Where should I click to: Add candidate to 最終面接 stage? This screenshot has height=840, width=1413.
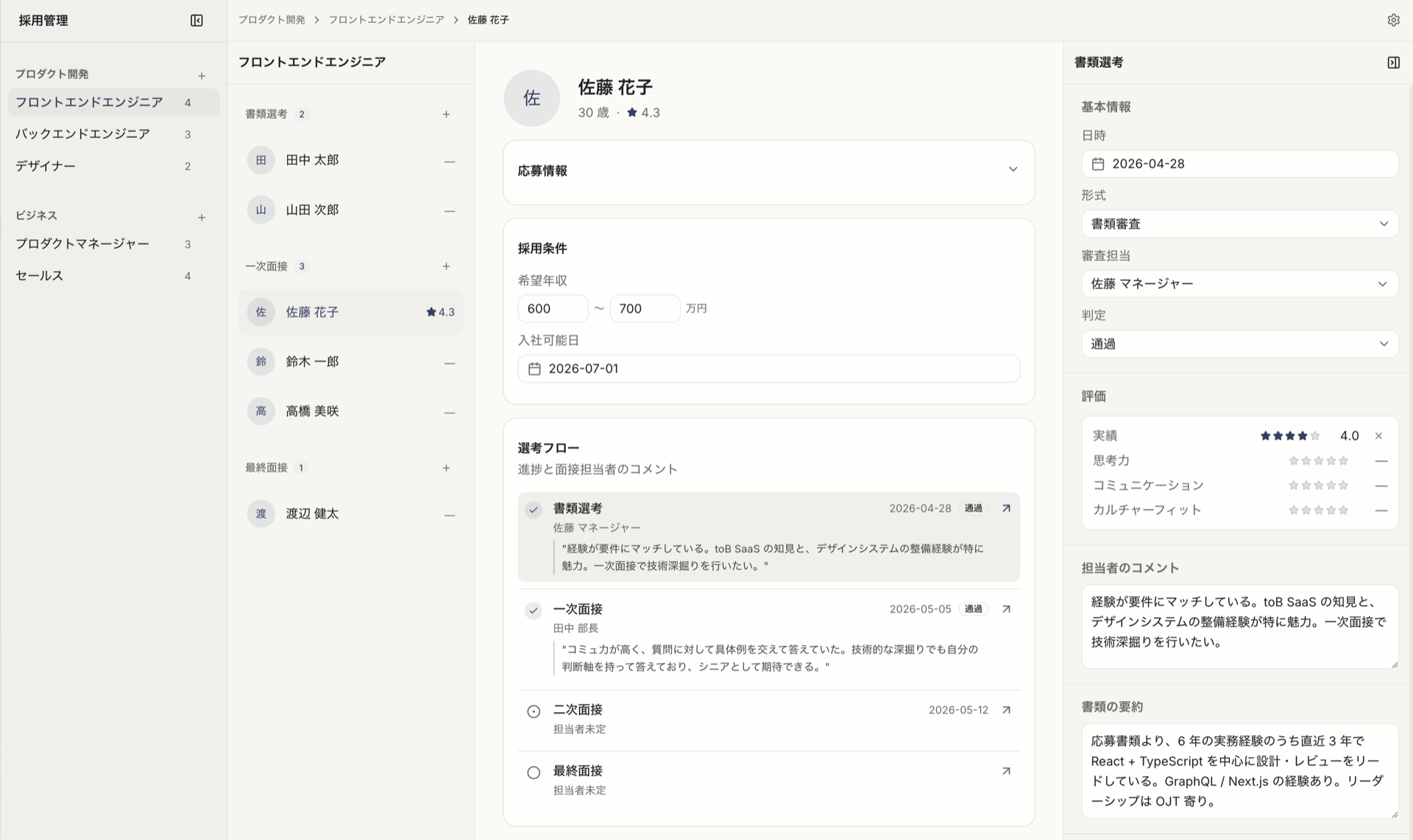click(446, 468)
